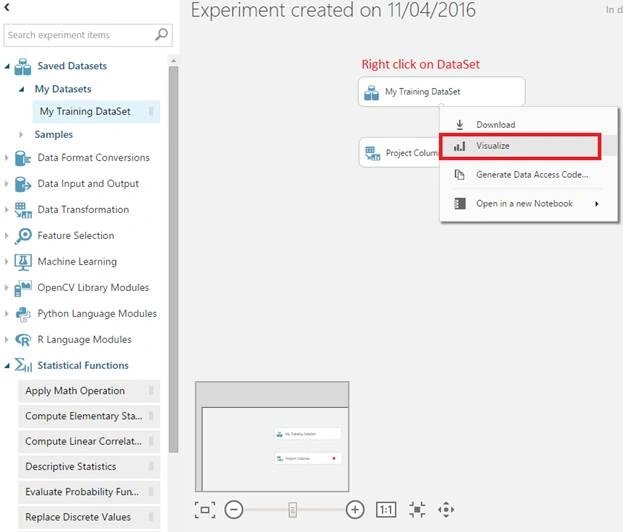Focus the Search experiment items field
Viewport: 623px width, 532px height.
click(88, 35)
